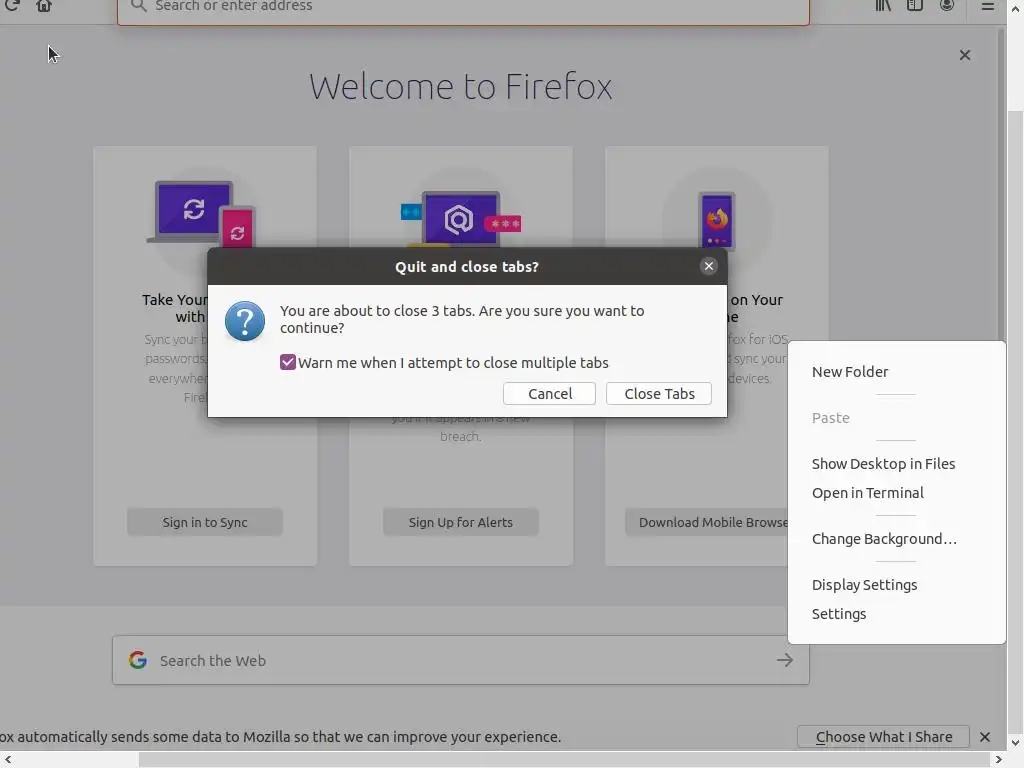Viewport: 1024px width, 768px height.
Task: Click the Welcome to Firefox heading
Action: pyautogui.click(x=461, y=86)
